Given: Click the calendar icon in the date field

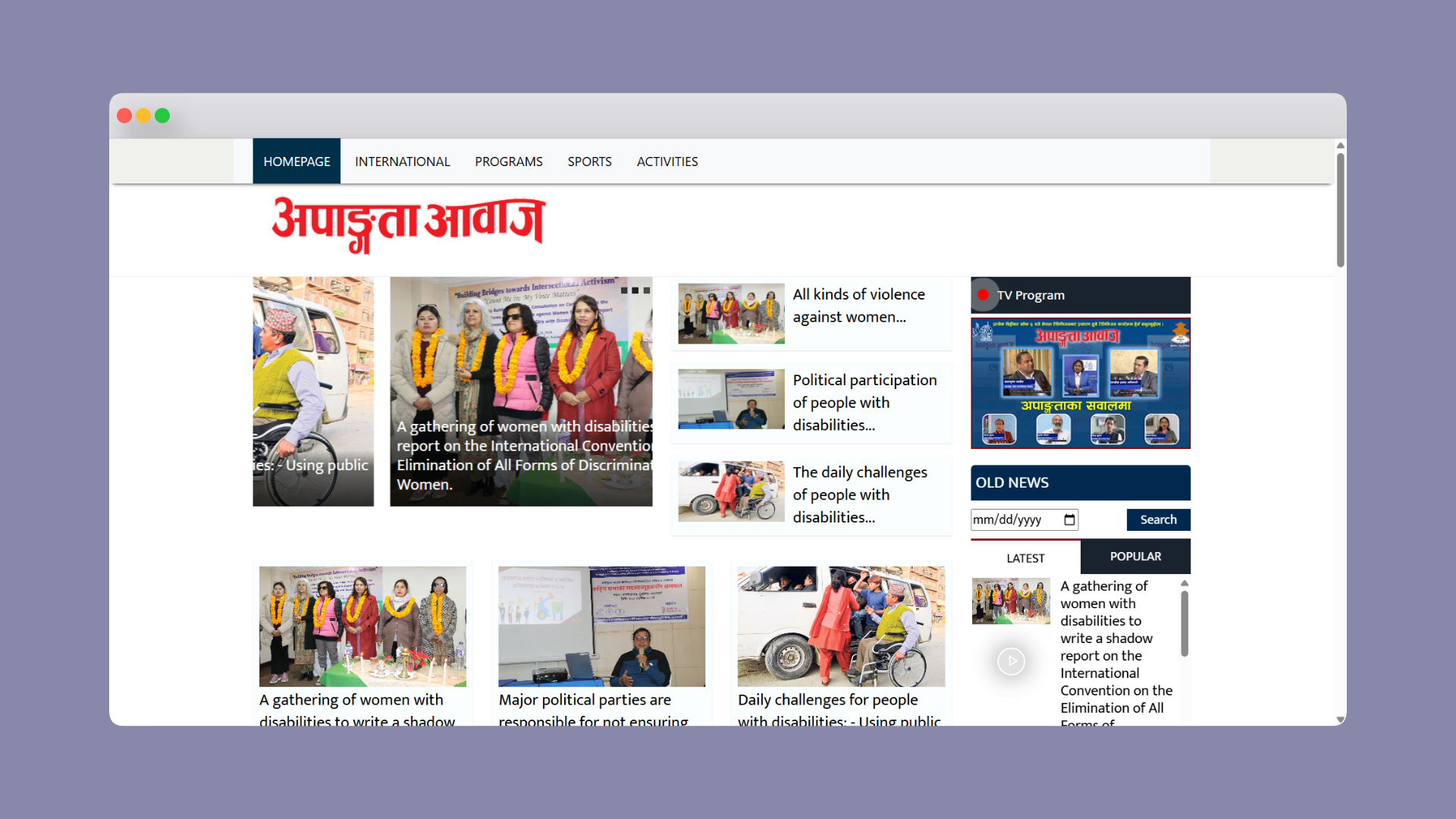Looking at the screenshot, I should pyautogui.click(x=1068, y=519).
